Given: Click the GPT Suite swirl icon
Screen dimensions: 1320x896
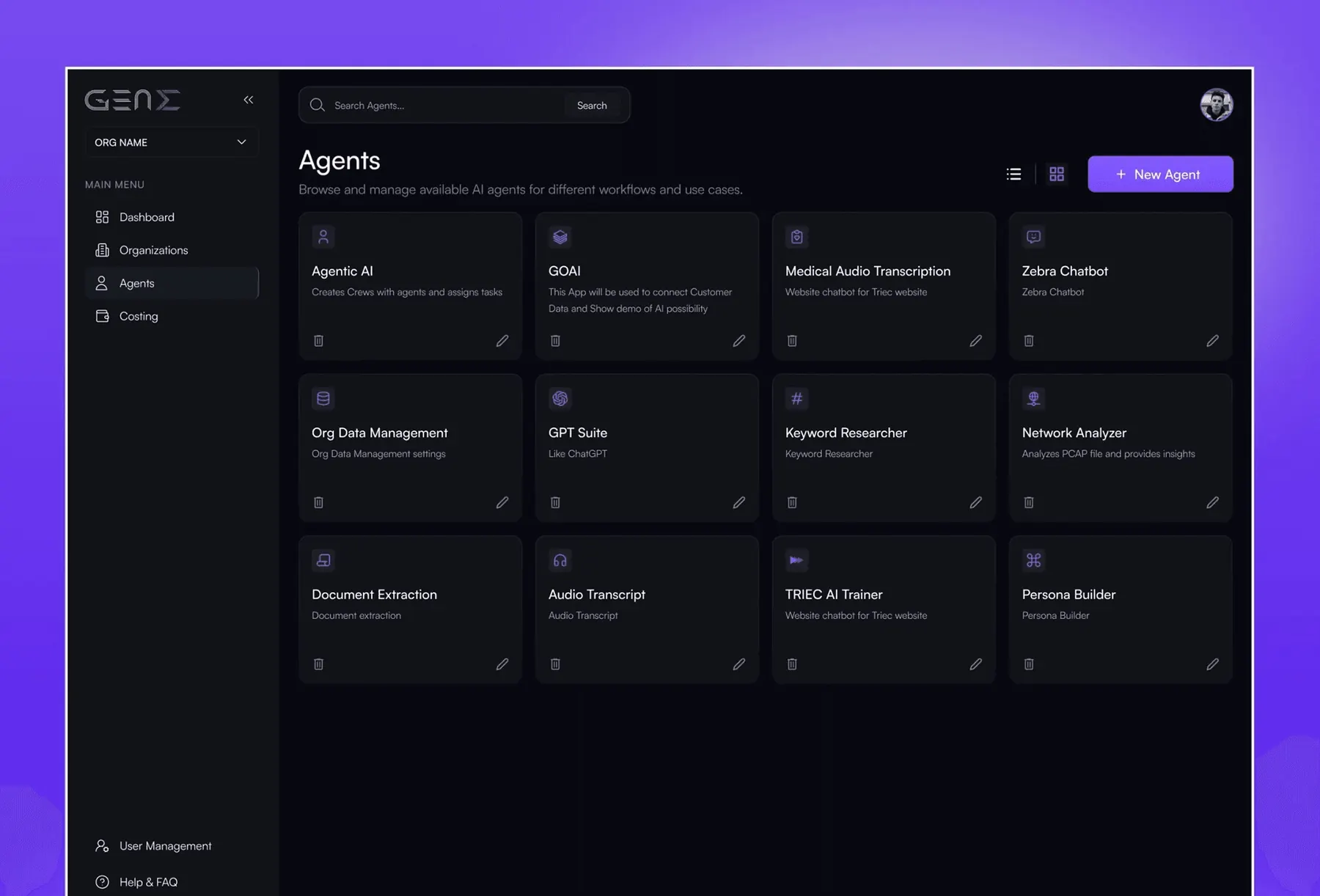Looking at the screenshot, I should tap(560, 399).
